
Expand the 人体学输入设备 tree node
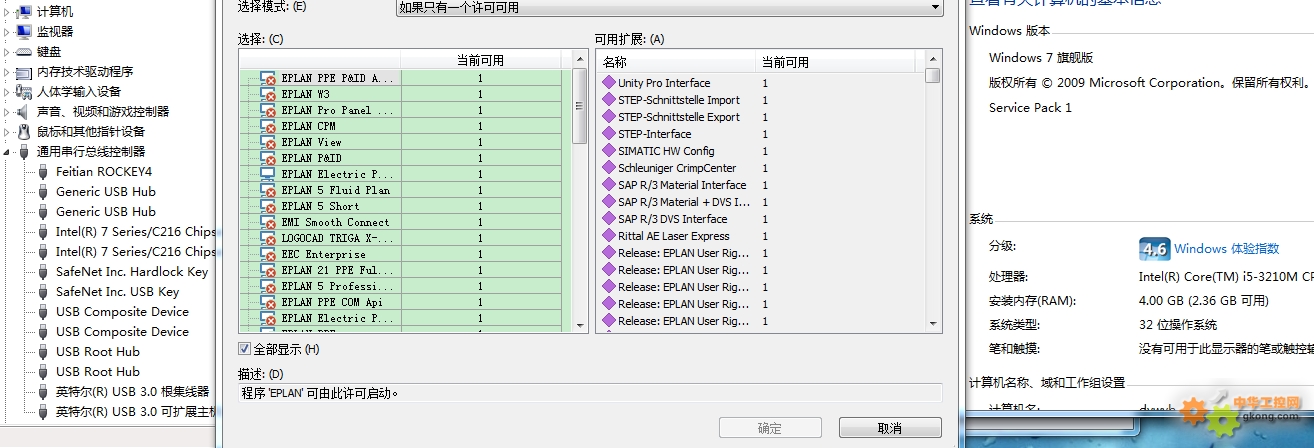(x=8, y=92)
